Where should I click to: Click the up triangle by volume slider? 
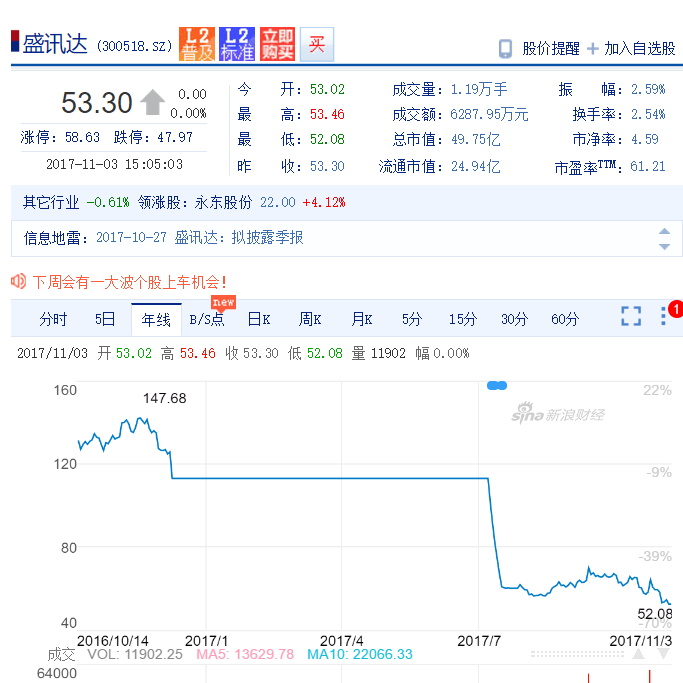point(639,653)
